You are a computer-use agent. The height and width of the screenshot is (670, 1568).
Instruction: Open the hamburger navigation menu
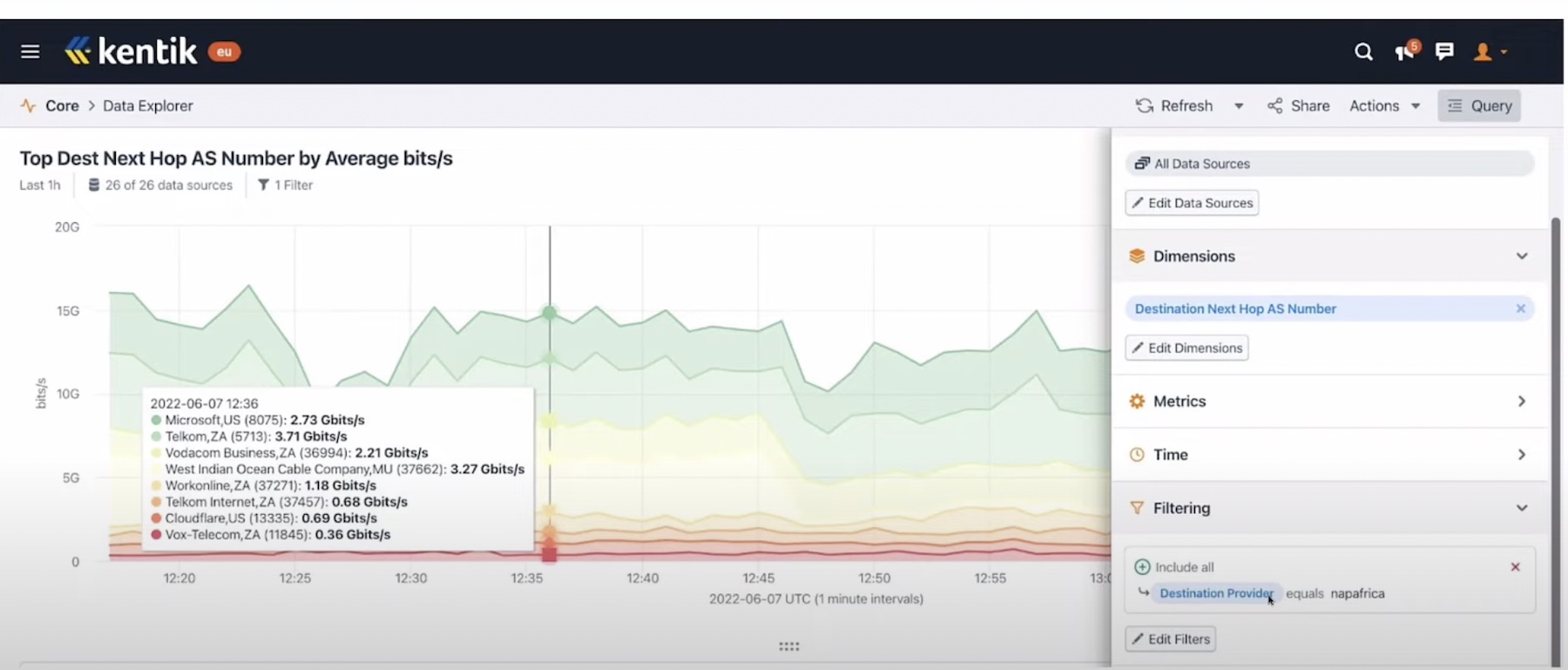(x=30, y=52)
